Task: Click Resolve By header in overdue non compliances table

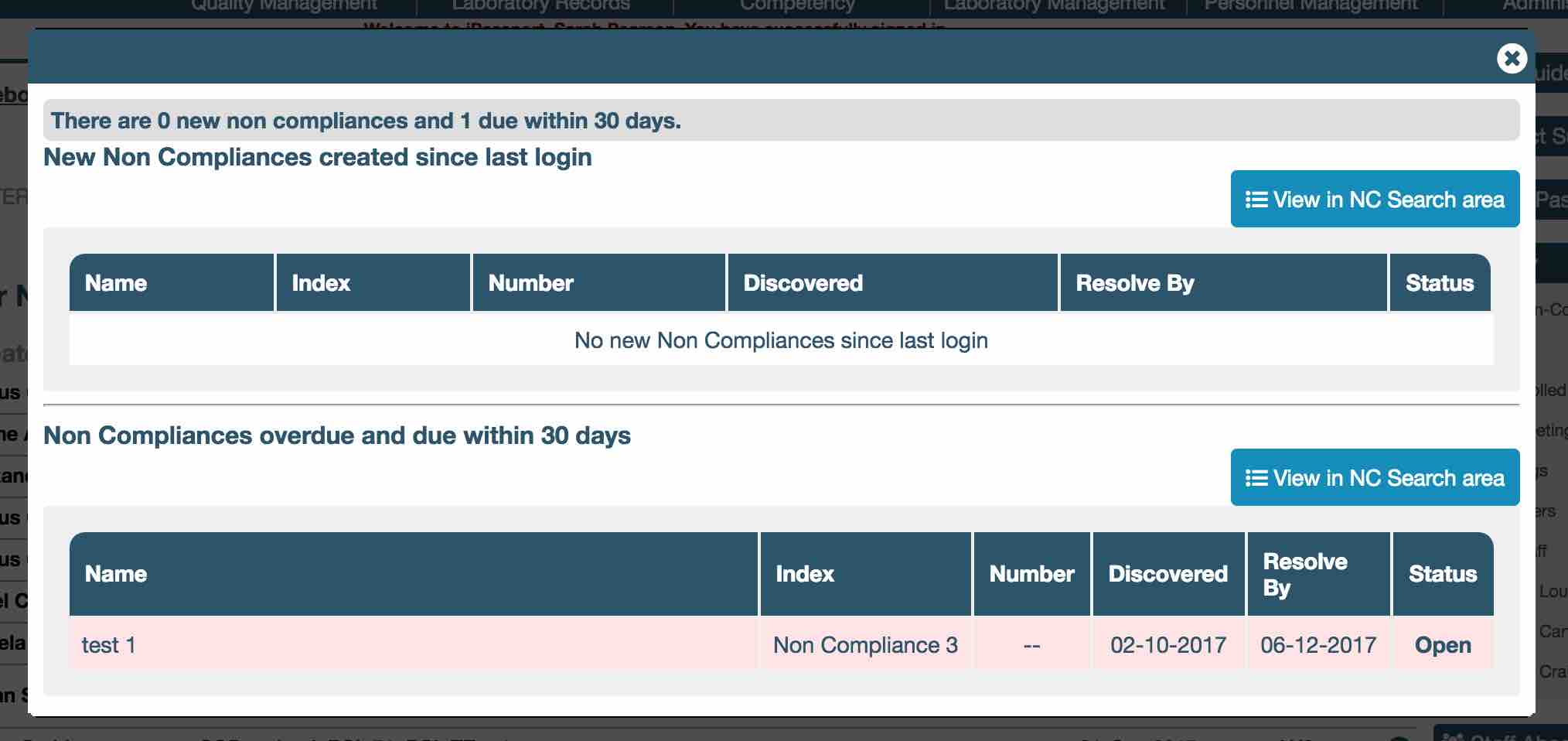Action: [1319, 574]
